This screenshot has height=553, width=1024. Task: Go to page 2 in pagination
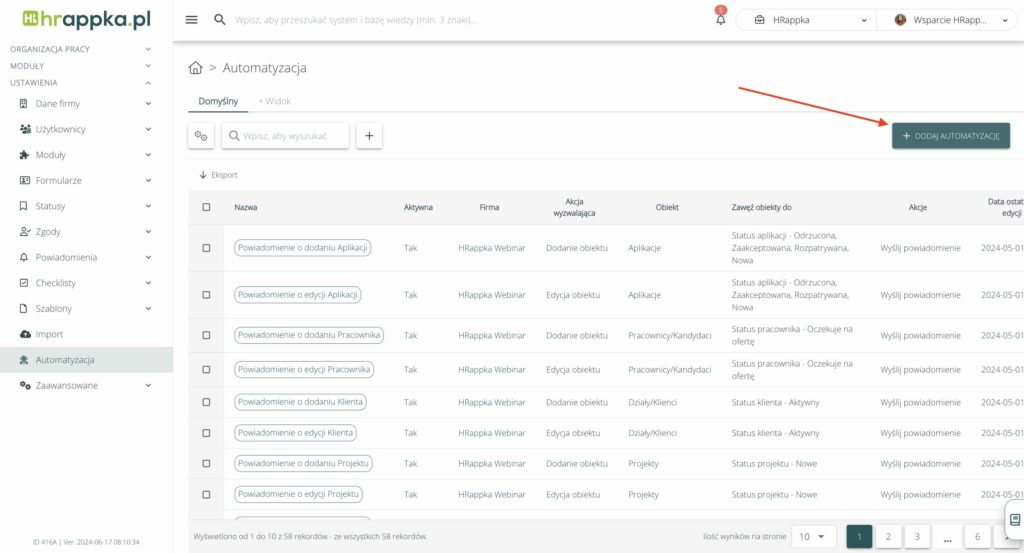pos(888,536)
